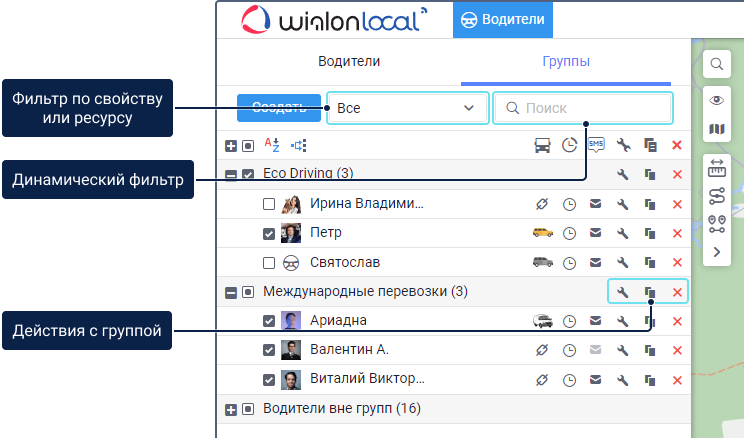Send message to Святослав
744x438 pixels.
click(595, 262)
